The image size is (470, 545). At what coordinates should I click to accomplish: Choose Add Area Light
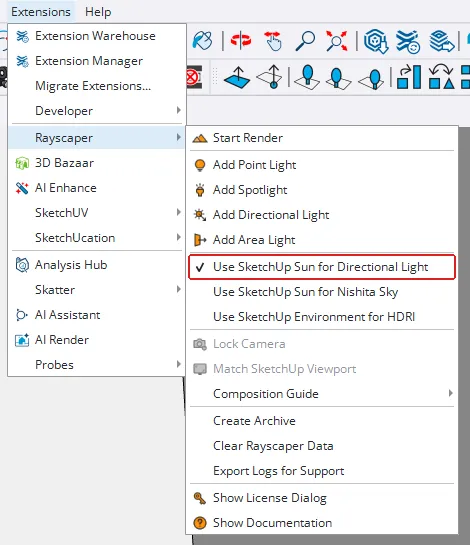[x=322, y=240]
